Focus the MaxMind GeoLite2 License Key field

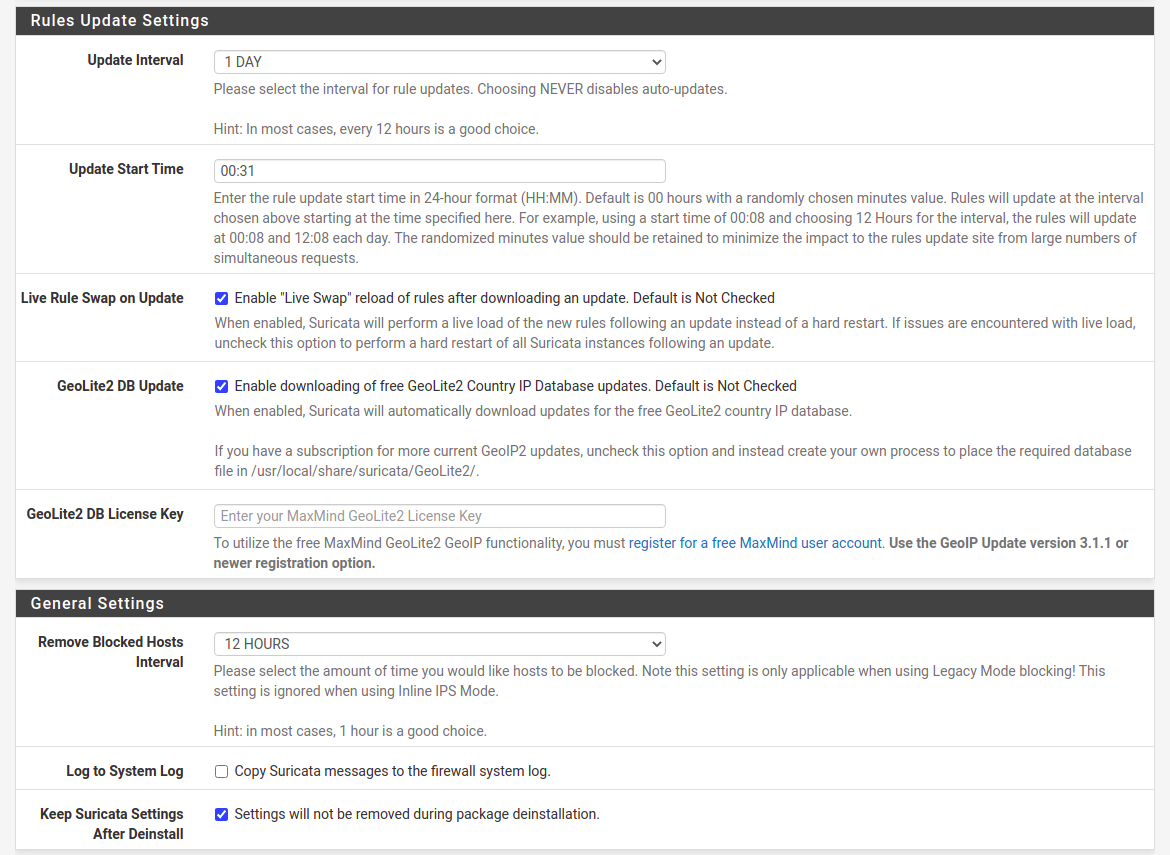(x=439, y=516)
